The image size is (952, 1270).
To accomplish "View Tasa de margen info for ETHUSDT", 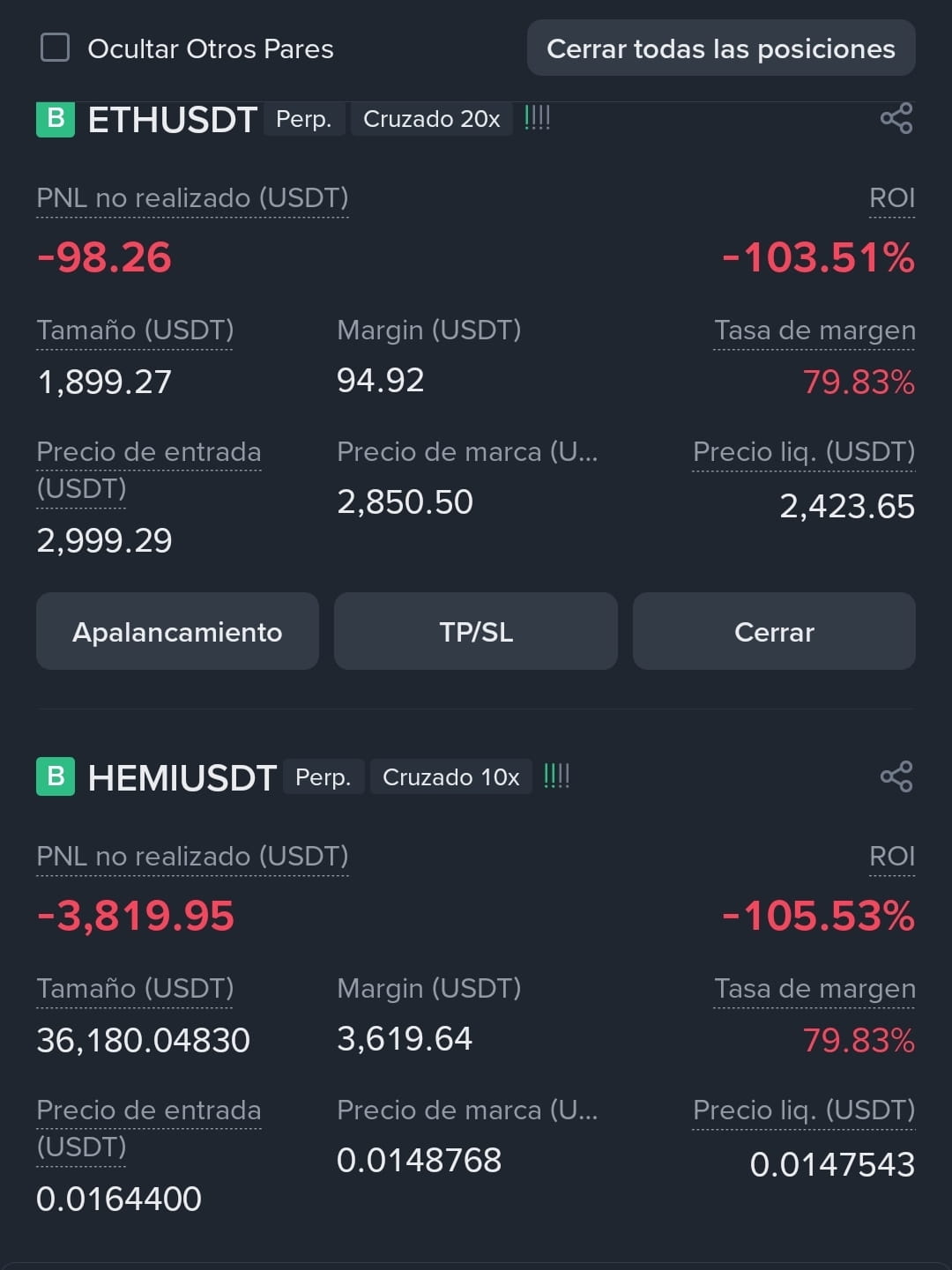I will point(814,330).
